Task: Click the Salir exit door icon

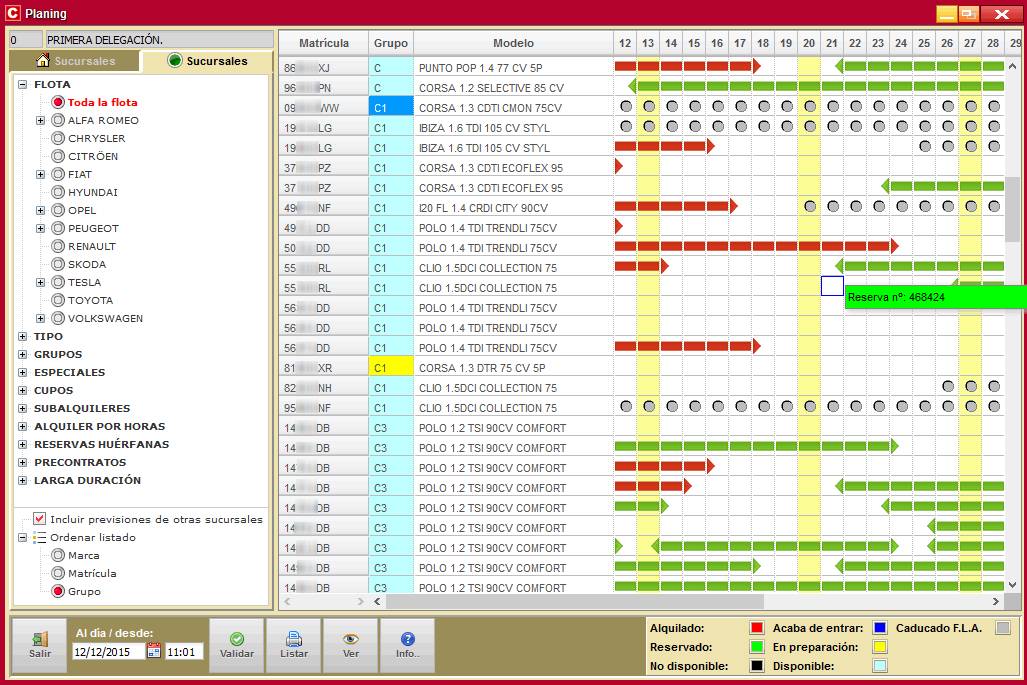Action: 40,639
